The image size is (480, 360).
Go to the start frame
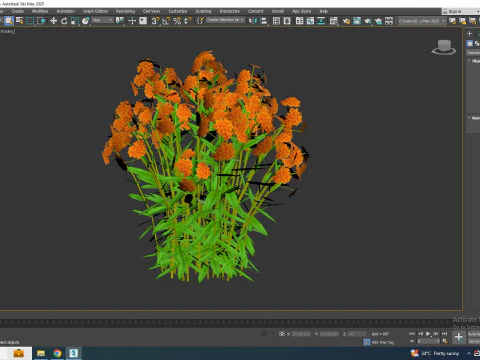[x=412, y=333]
